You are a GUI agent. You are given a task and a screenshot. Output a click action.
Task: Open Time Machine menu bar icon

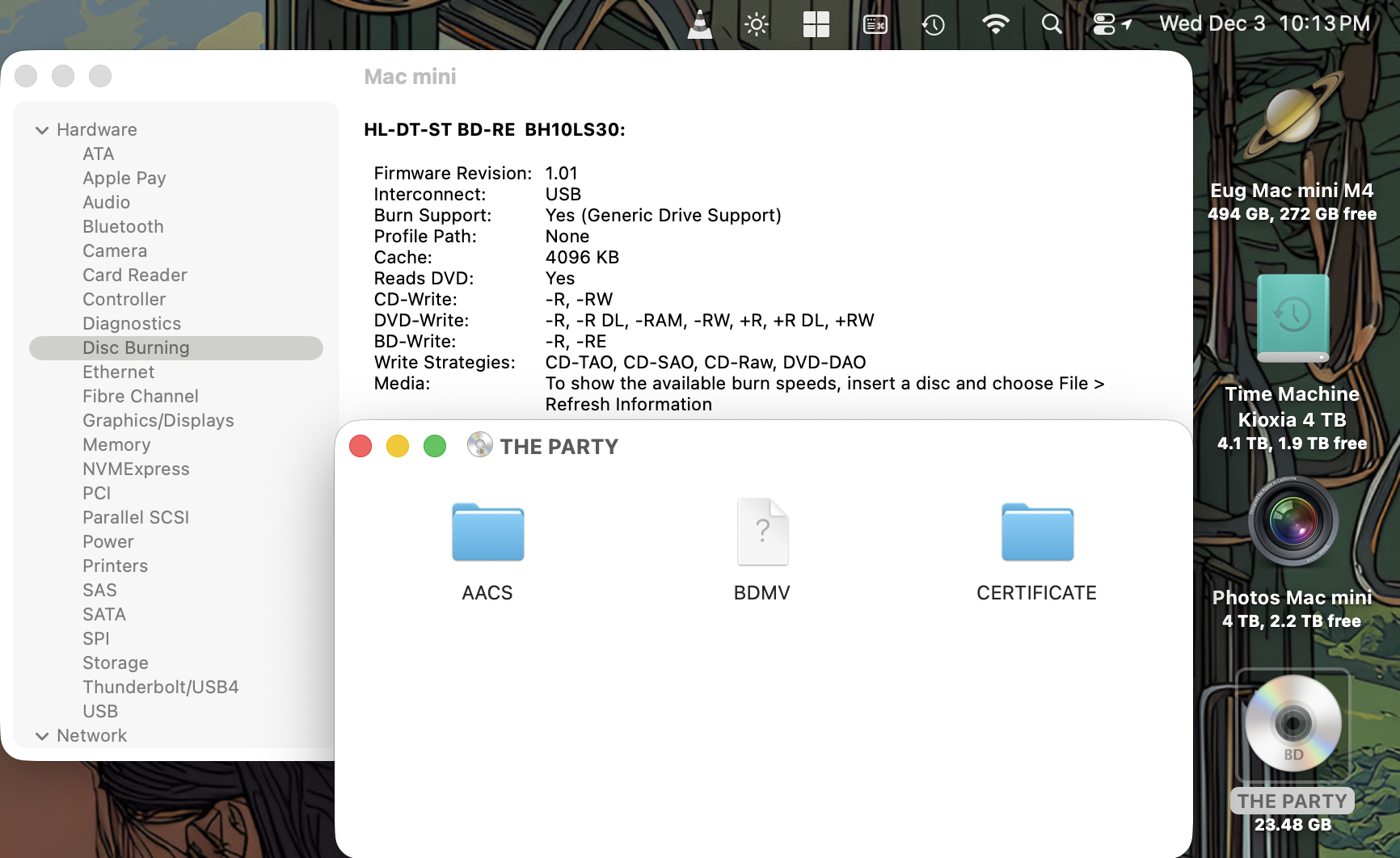point(934,24)
